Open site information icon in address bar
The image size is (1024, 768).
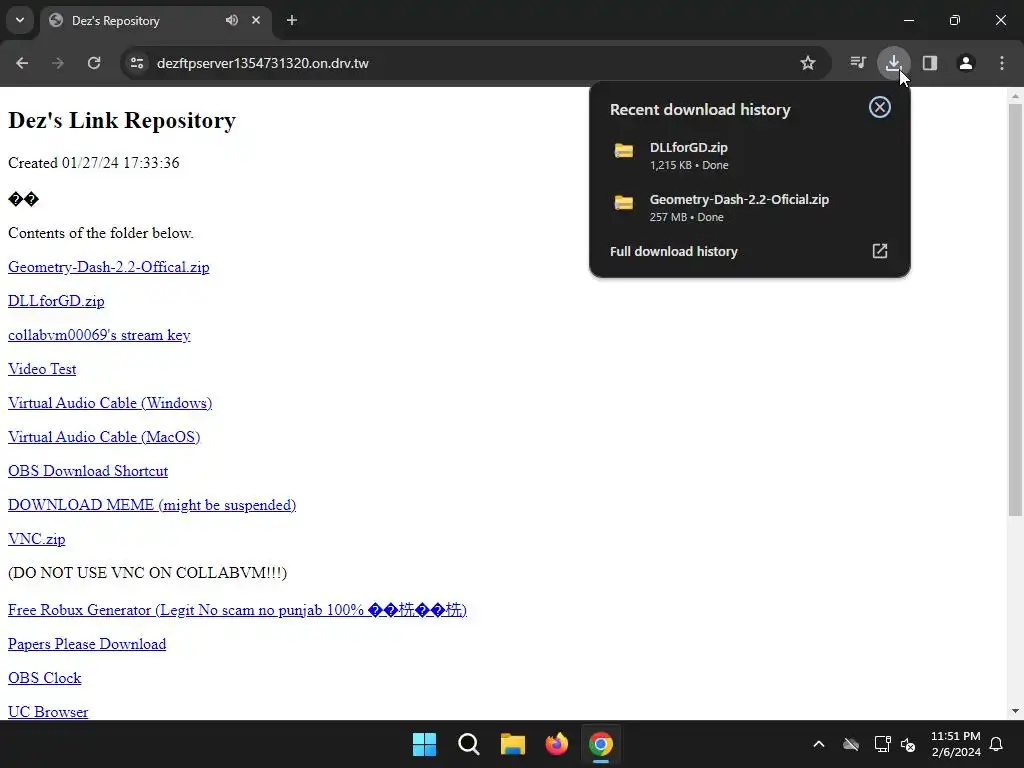(137, 63)
